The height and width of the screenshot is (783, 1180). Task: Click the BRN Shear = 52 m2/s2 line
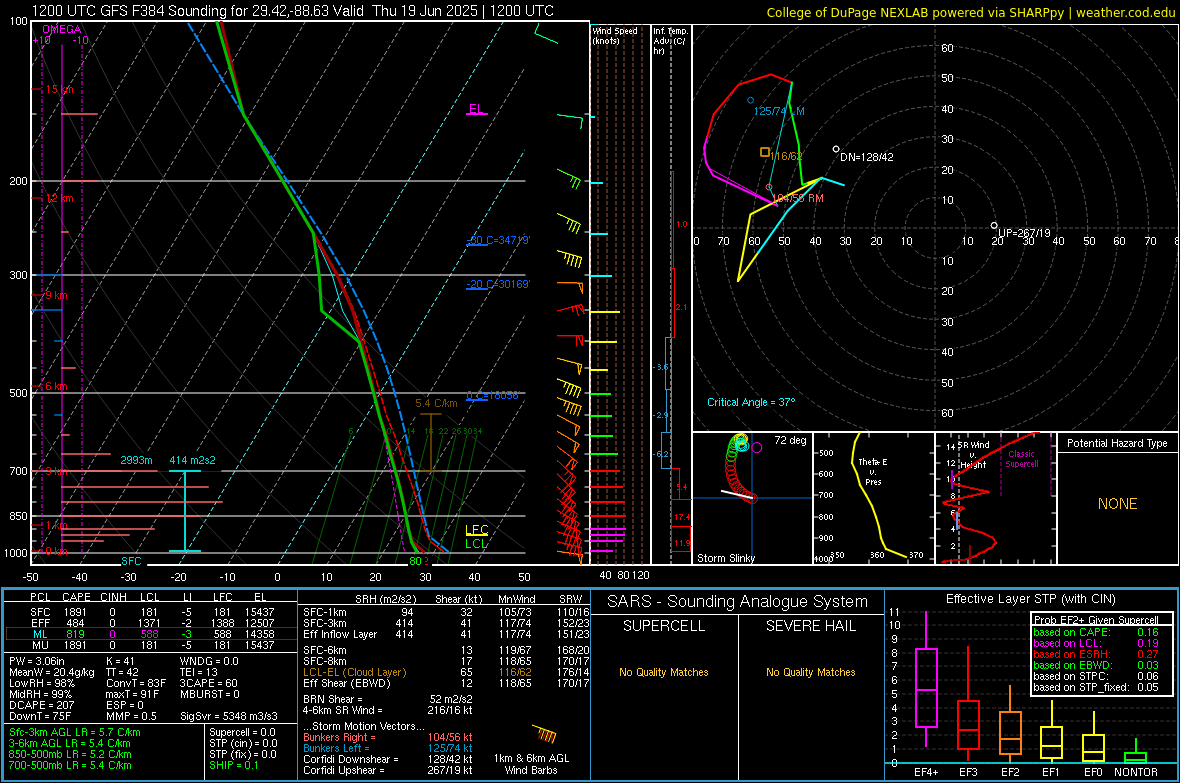388,699
